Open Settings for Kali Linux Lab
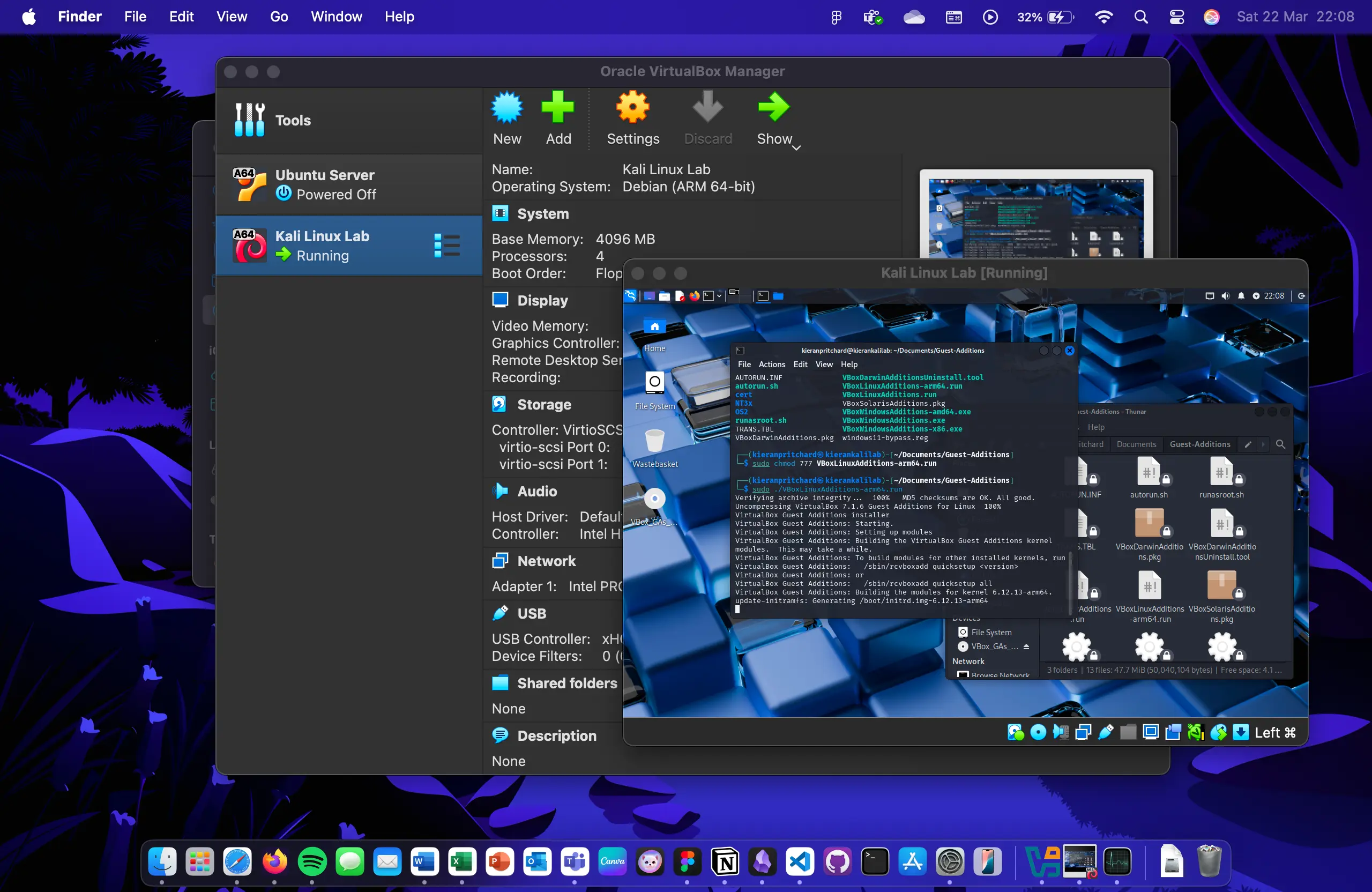Screen dimensions: 1372x892 [632, 118]
